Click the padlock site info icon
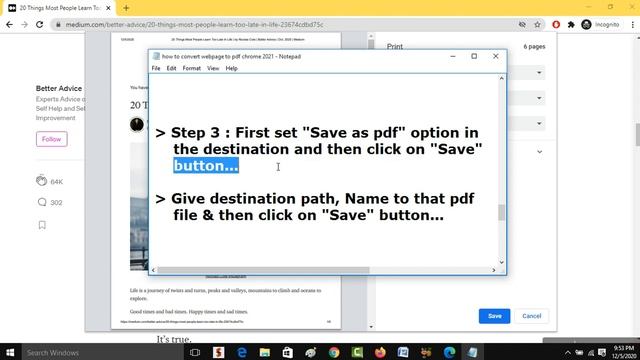640x360 pixels. (58, 24)
